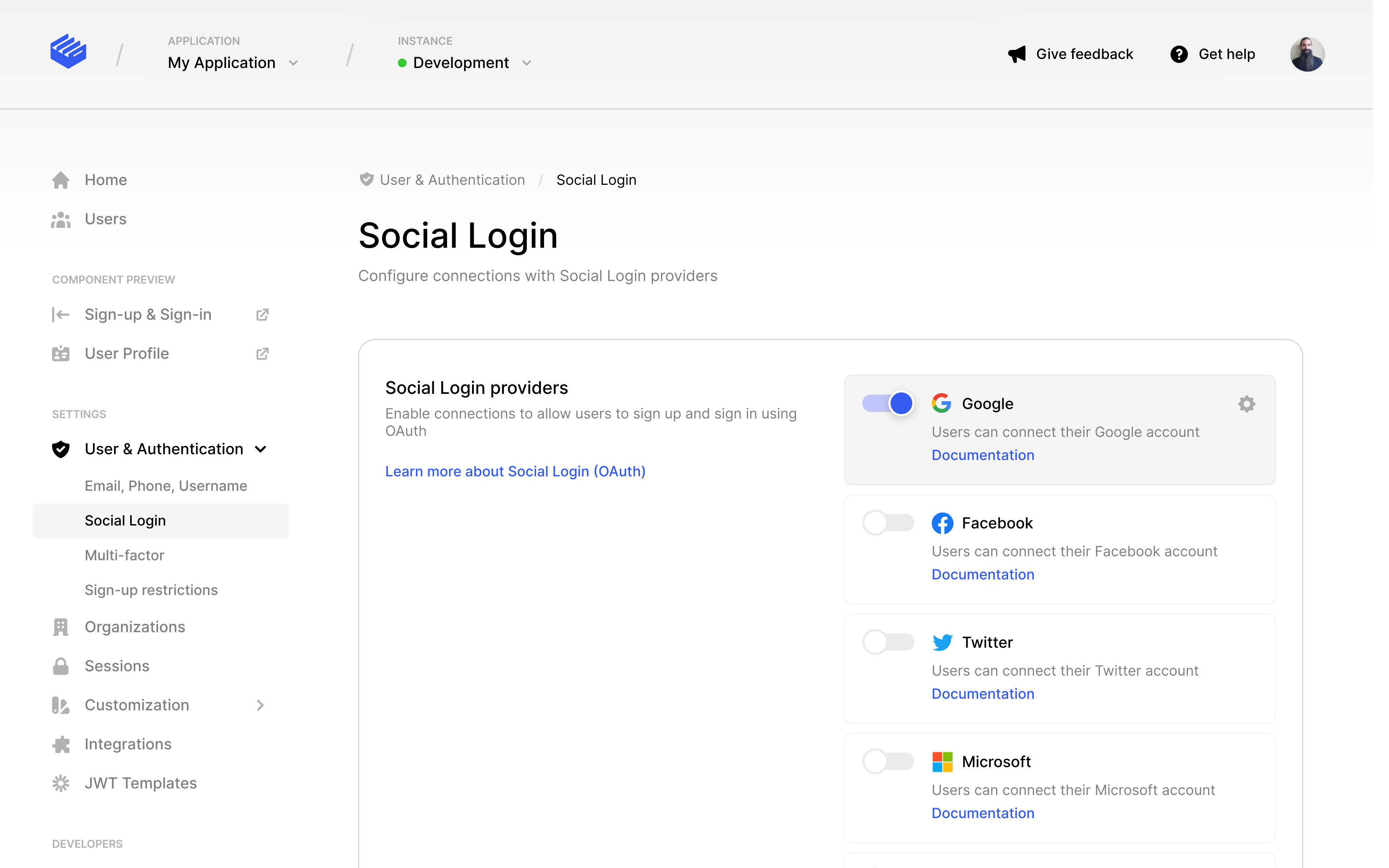Click the Get help question mark icon
This screenshot has width=1389, height=868.
(1179, 55)
